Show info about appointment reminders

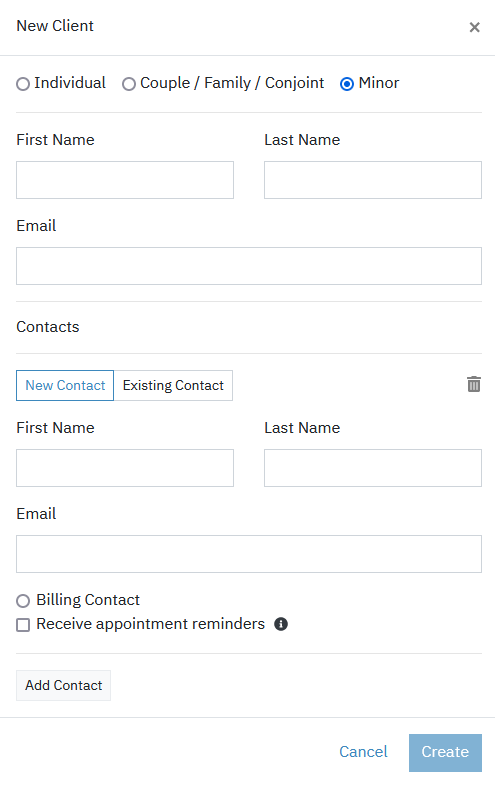281,624
